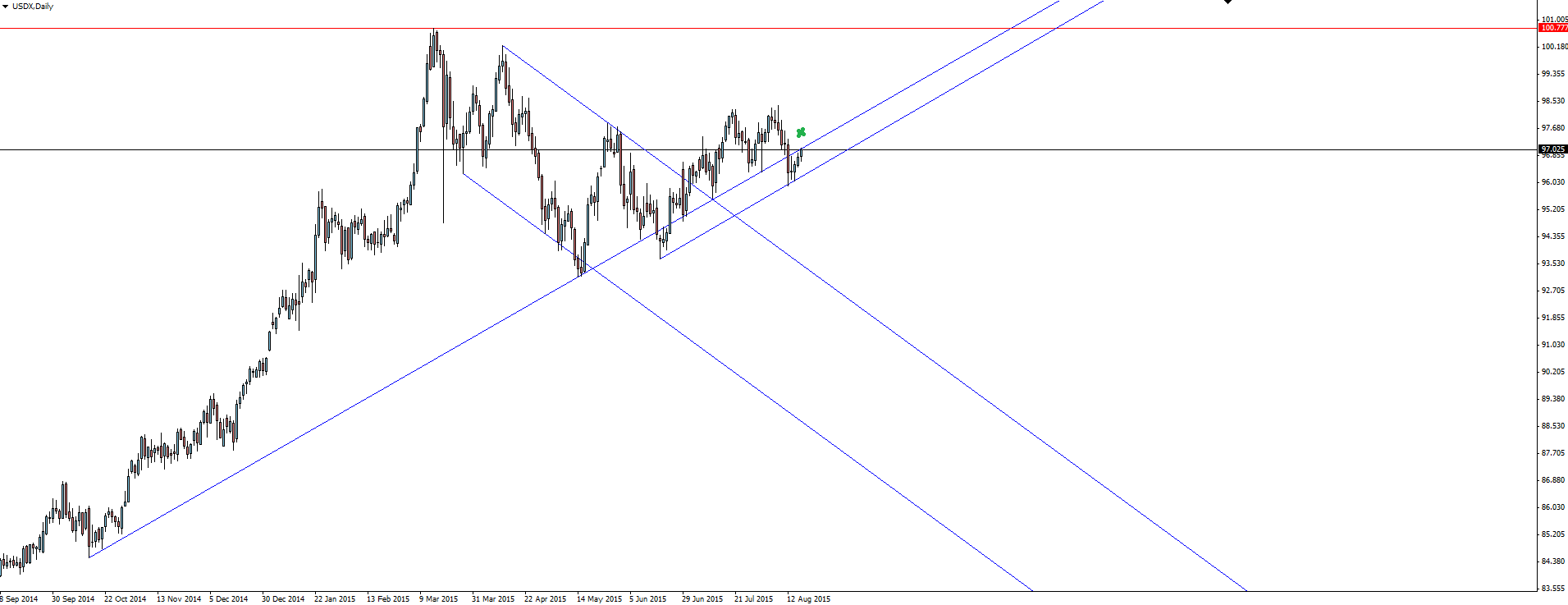Viewport: 1568px width, 605px height.
Task: Click the 100.180 price axis label
Action: tap(1554, 47)
